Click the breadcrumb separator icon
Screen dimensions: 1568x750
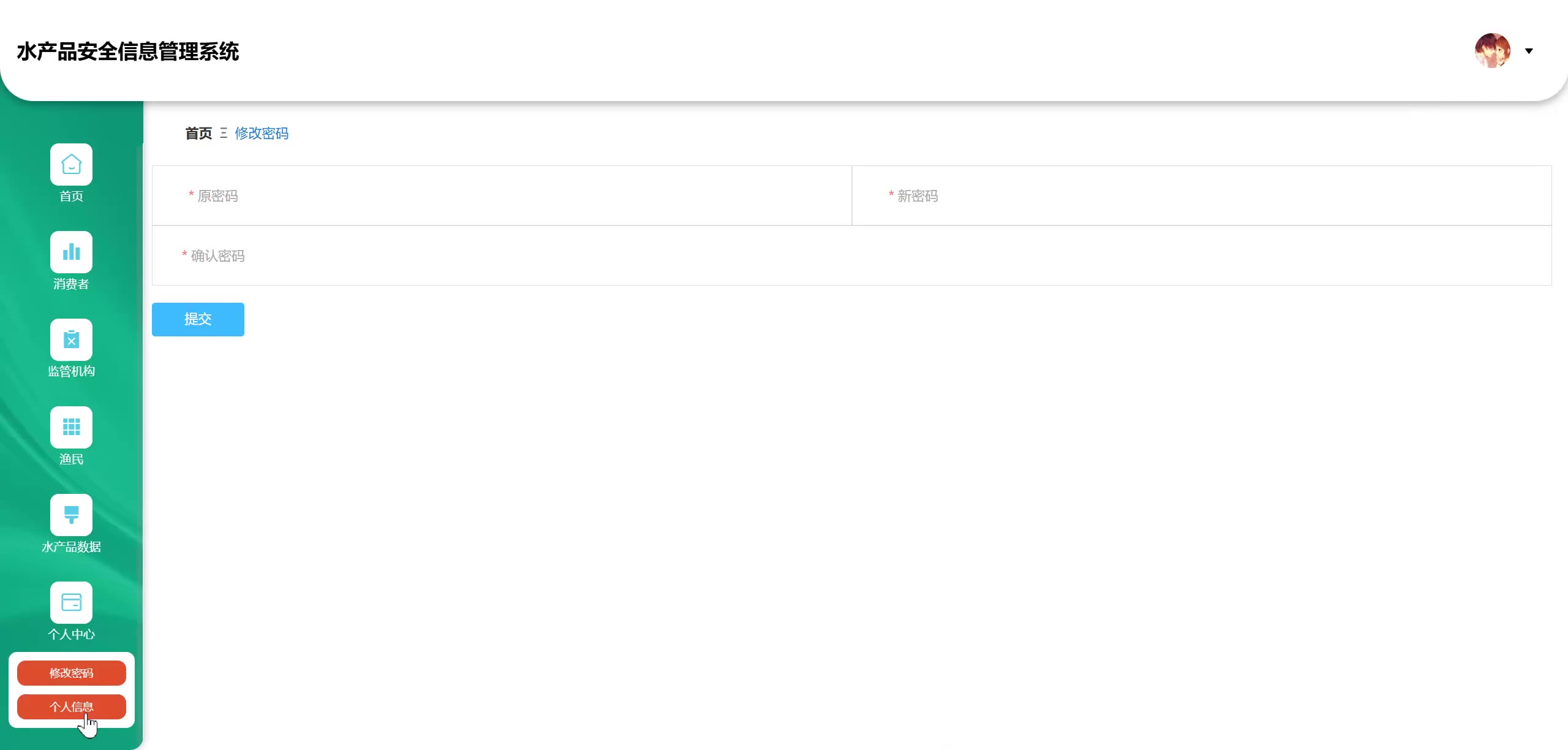tap(224, 133)
